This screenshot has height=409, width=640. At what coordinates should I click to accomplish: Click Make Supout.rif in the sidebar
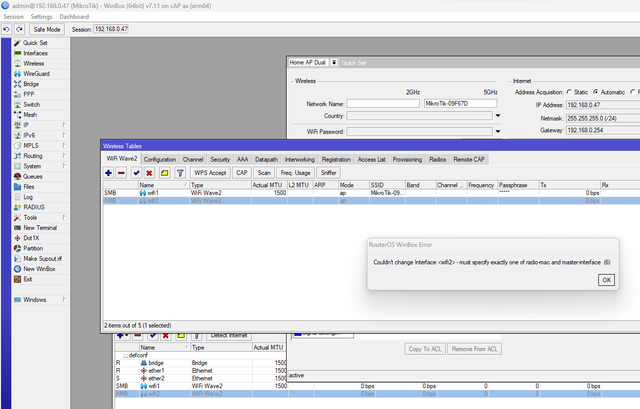coord(42,258)
